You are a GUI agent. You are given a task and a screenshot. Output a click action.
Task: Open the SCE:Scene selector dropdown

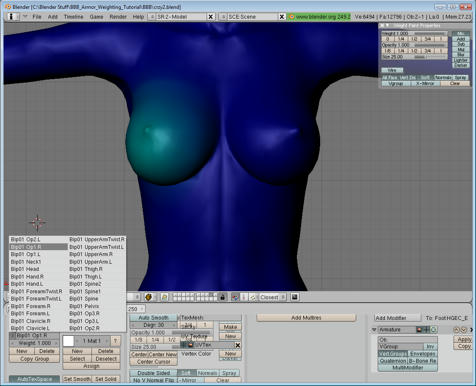click(223, 16)
